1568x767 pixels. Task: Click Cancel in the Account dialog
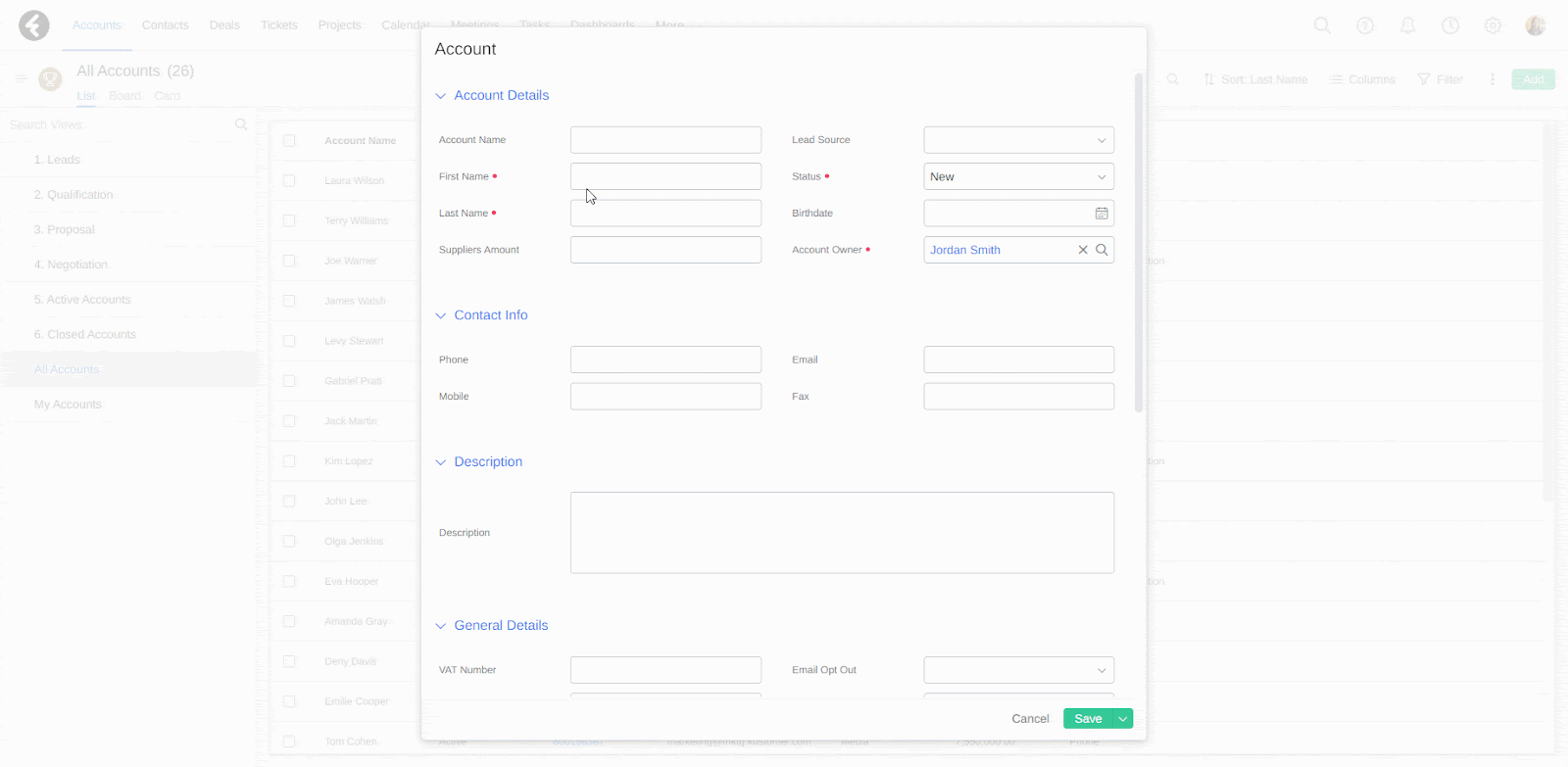(x=1030, y=719)
